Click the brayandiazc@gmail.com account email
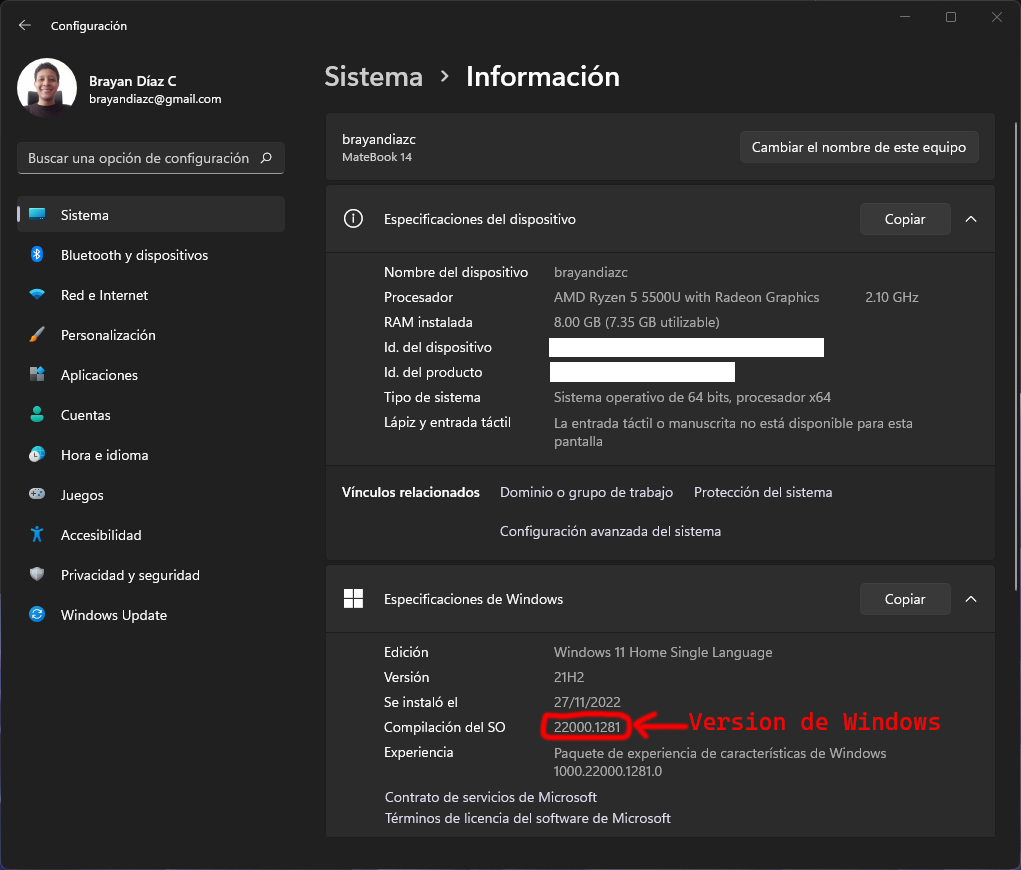 point(155,99)
